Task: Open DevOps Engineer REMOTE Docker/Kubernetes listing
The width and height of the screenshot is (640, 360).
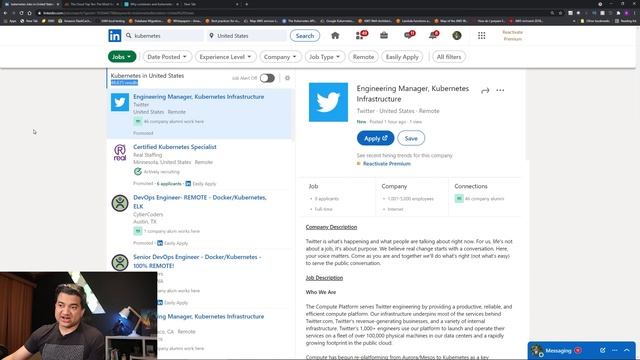Action: click(x=200, y=202)
